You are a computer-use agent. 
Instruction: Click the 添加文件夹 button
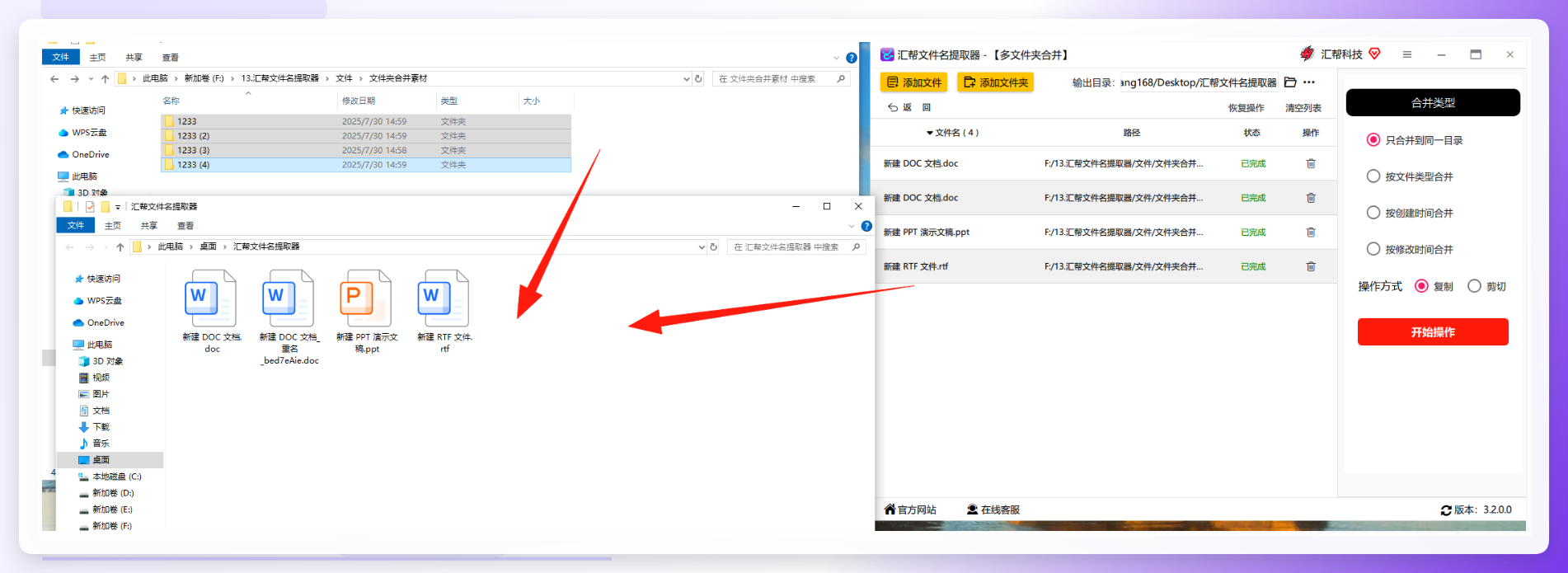pos(995,82)
